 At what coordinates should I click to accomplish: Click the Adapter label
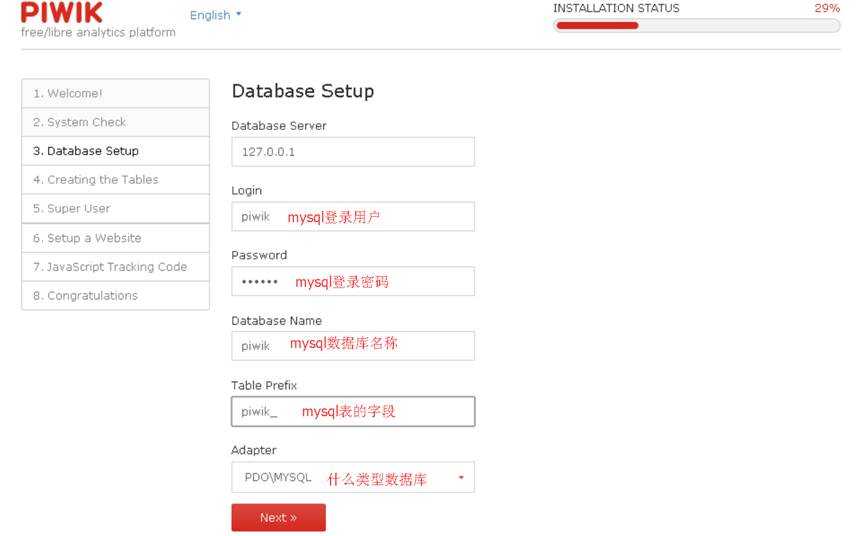point(253,451)
